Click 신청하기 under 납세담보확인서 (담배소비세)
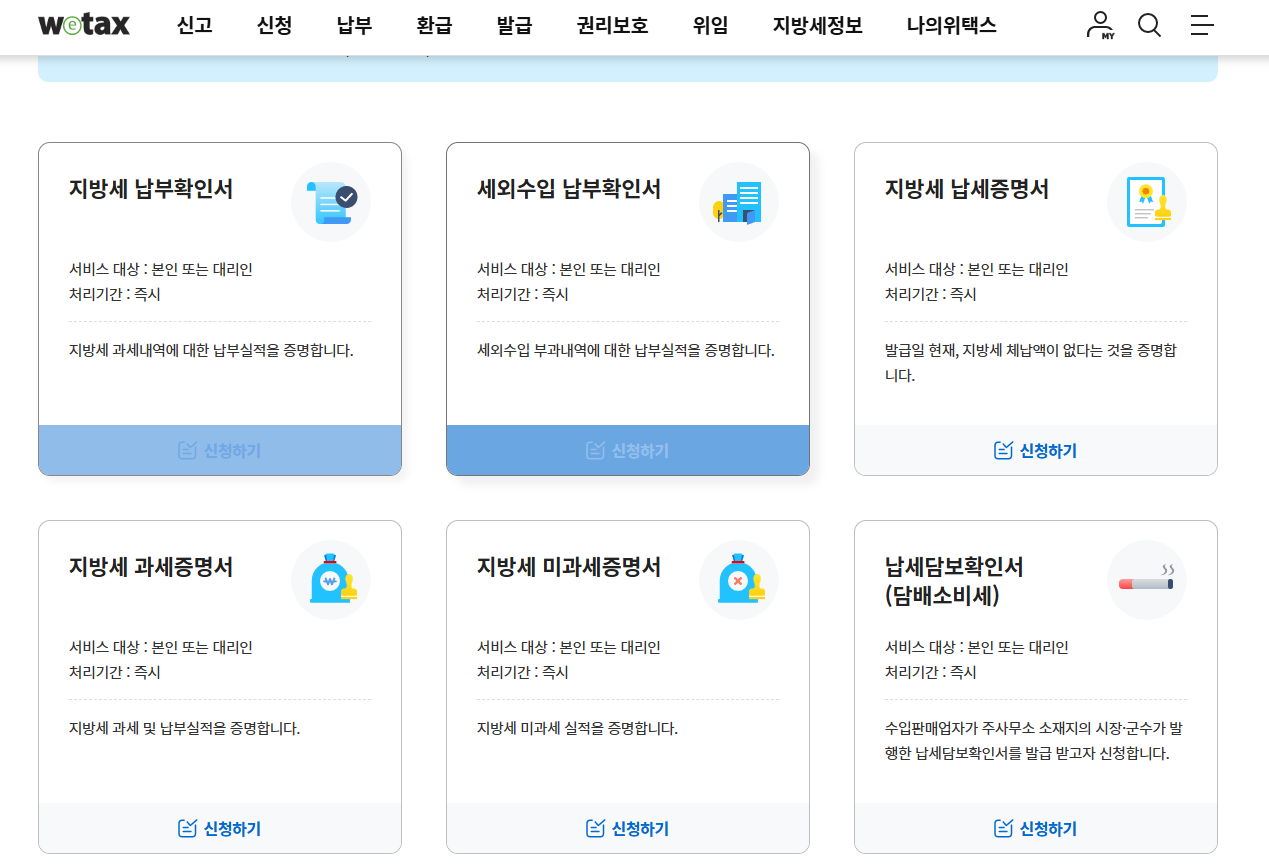 (1036, 828)
